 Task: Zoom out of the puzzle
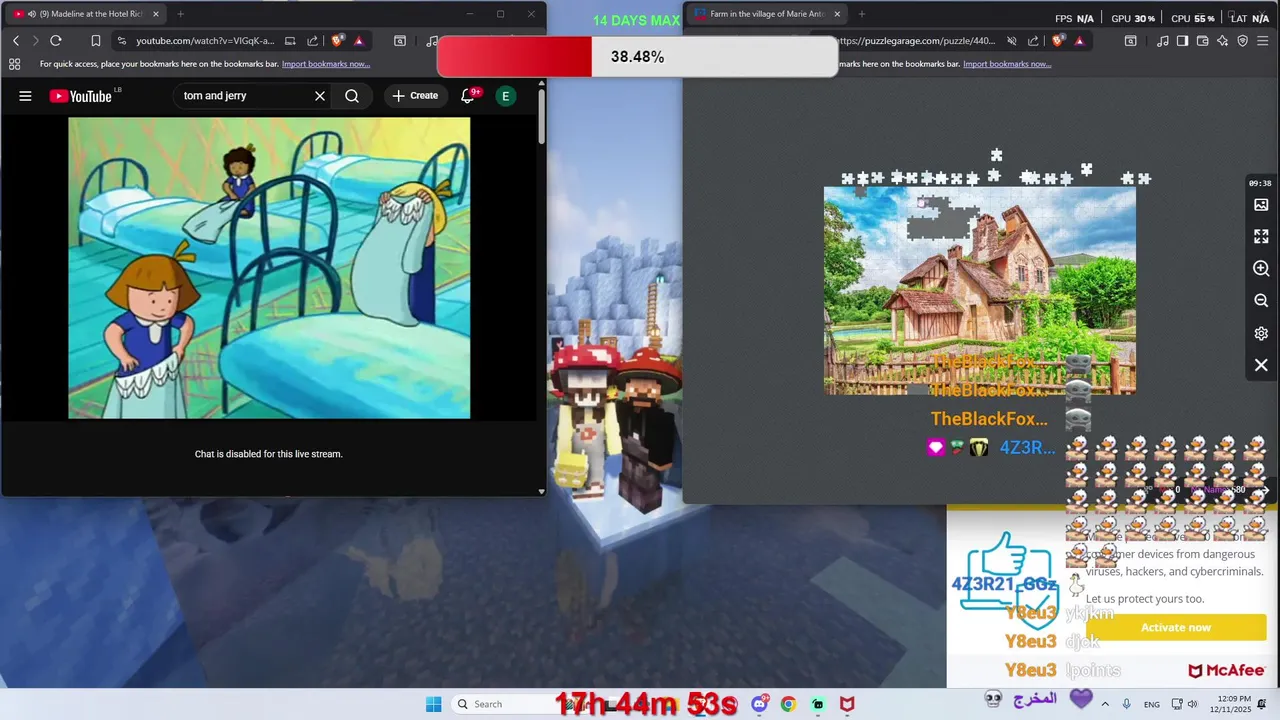tap(1261, 301)
